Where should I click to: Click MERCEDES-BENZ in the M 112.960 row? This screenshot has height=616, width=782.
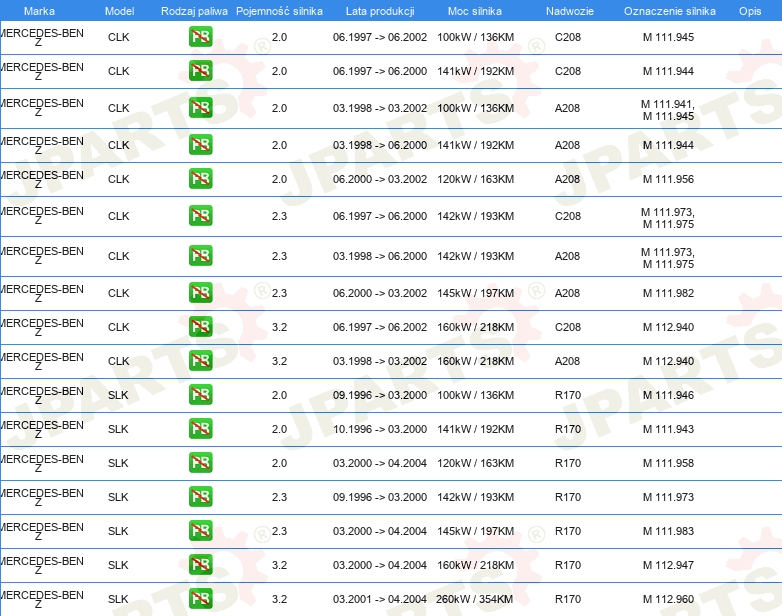42,599
